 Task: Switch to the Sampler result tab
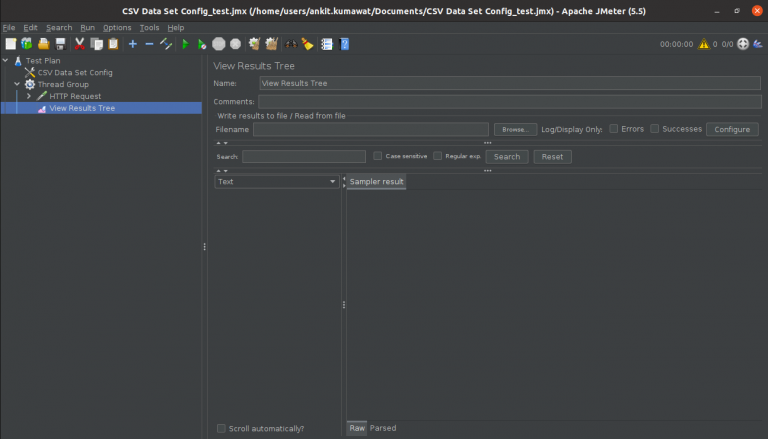tap(376, 182)
